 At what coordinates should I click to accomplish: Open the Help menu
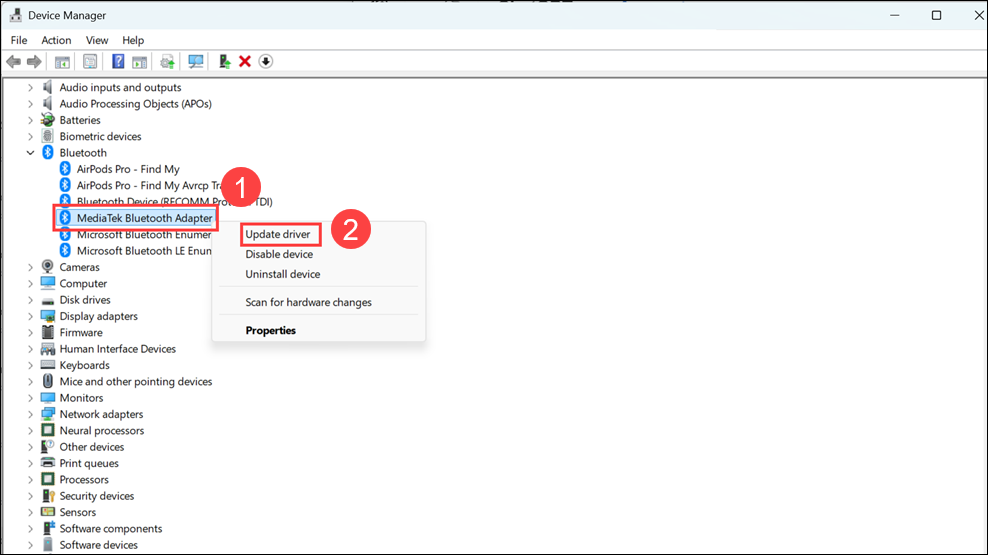point(133,40)
